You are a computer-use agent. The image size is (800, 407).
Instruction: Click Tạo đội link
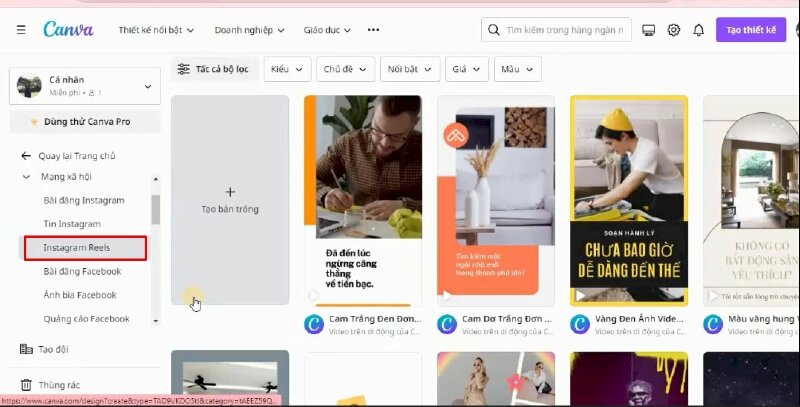tap(54, 349)
